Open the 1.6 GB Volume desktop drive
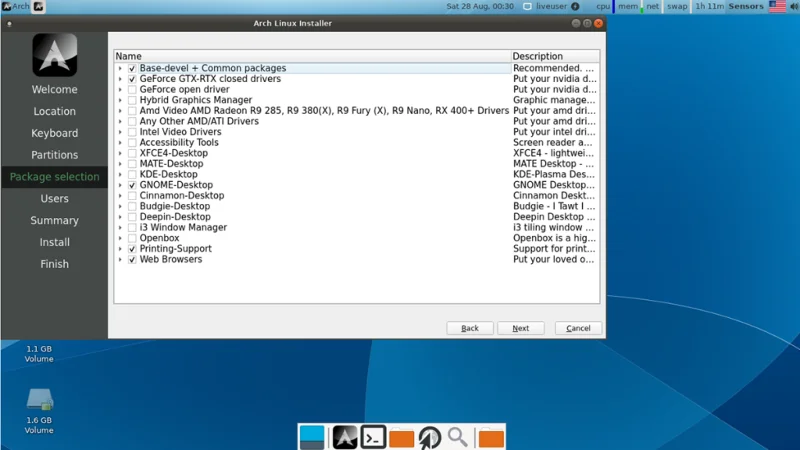The width and height of the screenshot is (800, 450). (39, 411)
